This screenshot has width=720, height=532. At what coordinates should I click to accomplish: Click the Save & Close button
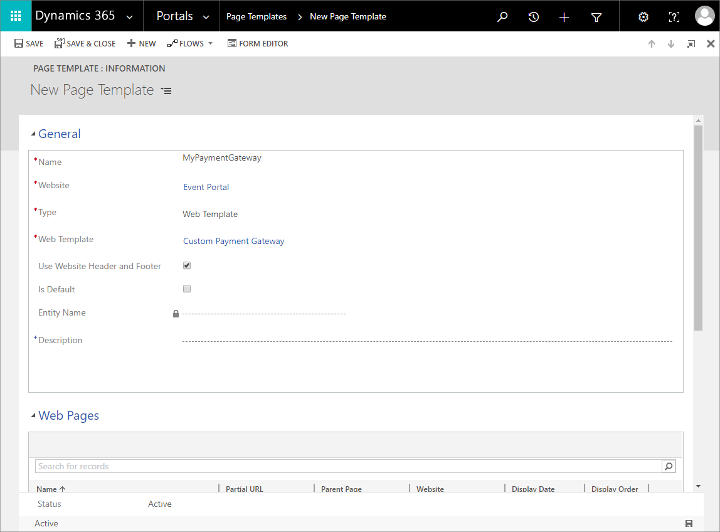click(x=85, y=44)
